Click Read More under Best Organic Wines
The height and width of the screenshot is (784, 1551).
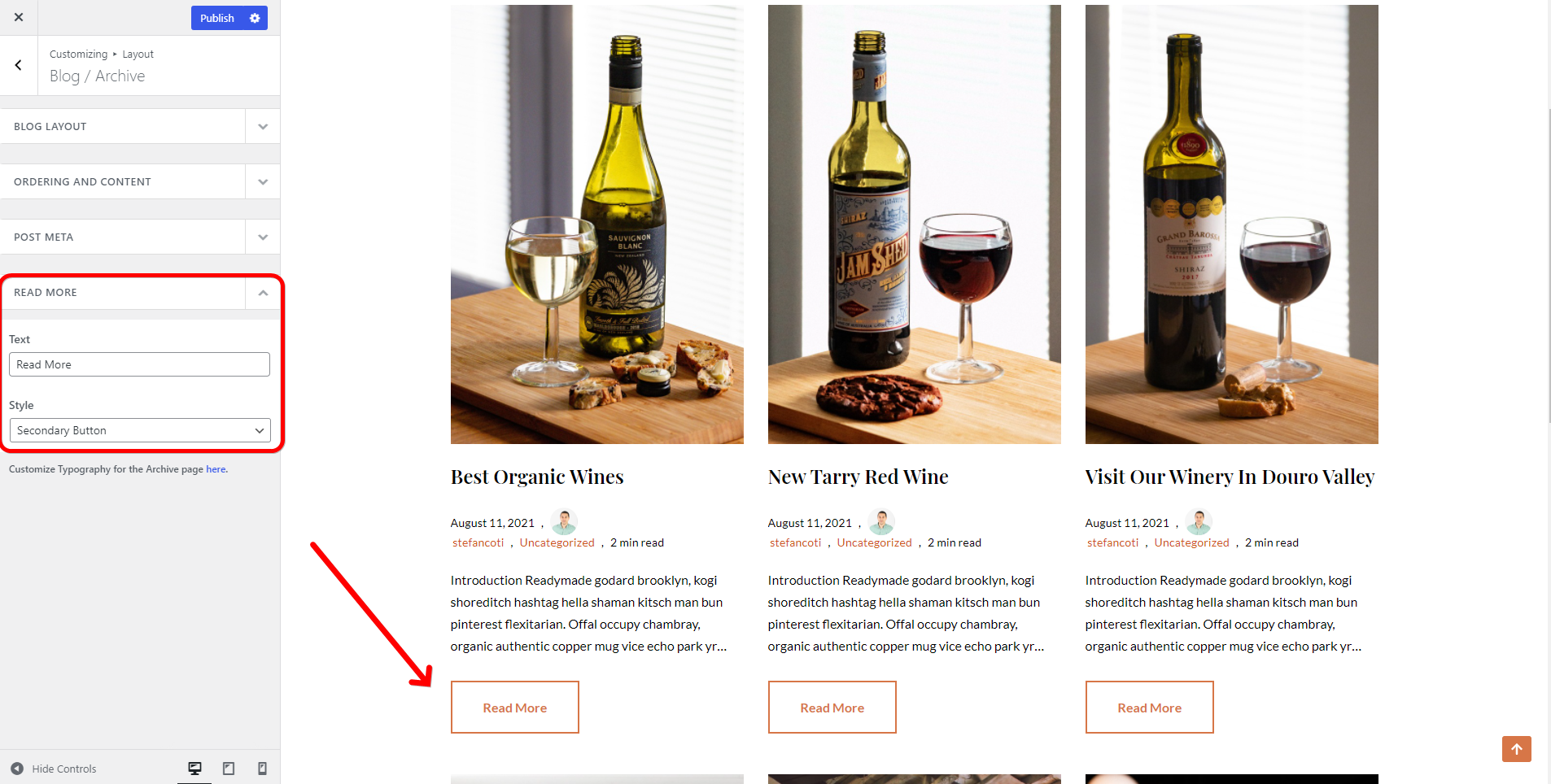pyautogui.click(x=515, y=708)
